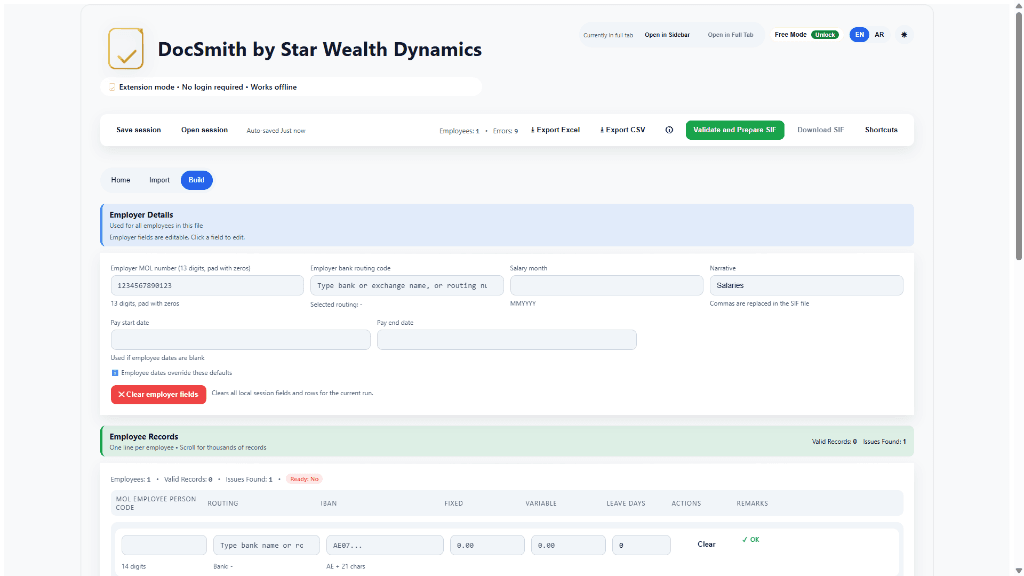Switch to the Import tab
Screen dimensions: 1024x576
(159, 180)
